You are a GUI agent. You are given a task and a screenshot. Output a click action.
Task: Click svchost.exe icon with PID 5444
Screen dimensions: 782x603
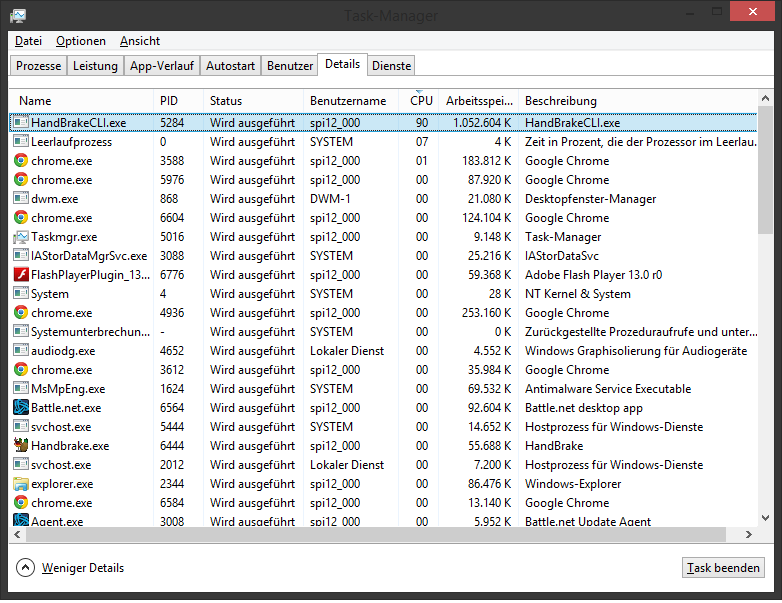click(20, 426)
